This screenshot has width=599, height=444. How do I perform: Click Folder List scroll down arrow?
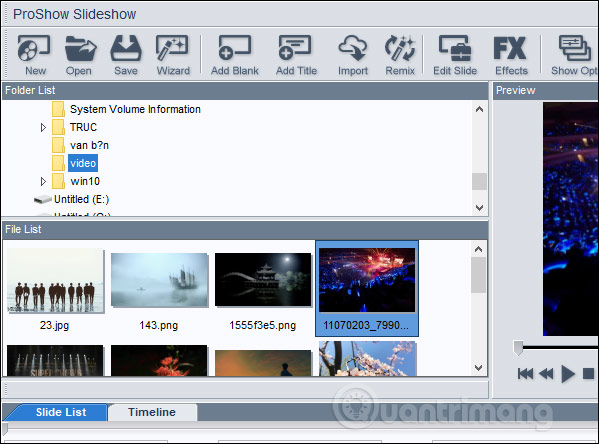479,208
